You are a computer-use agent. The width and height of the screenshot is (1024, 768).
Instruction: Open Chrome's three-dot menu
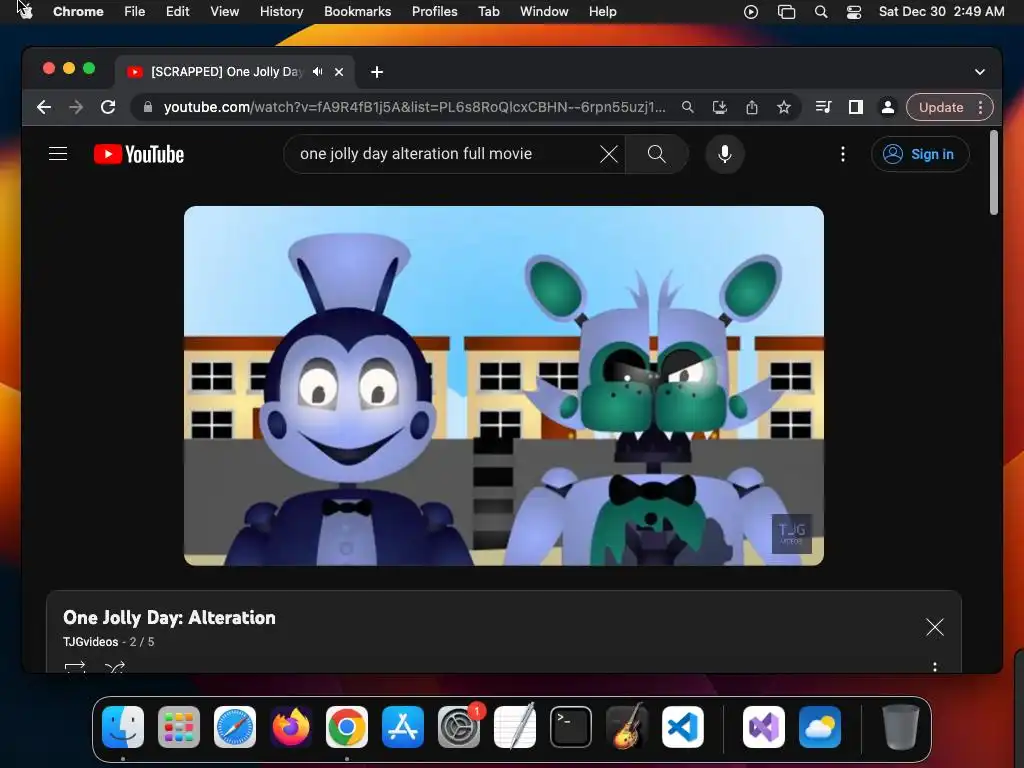[980, 107]
